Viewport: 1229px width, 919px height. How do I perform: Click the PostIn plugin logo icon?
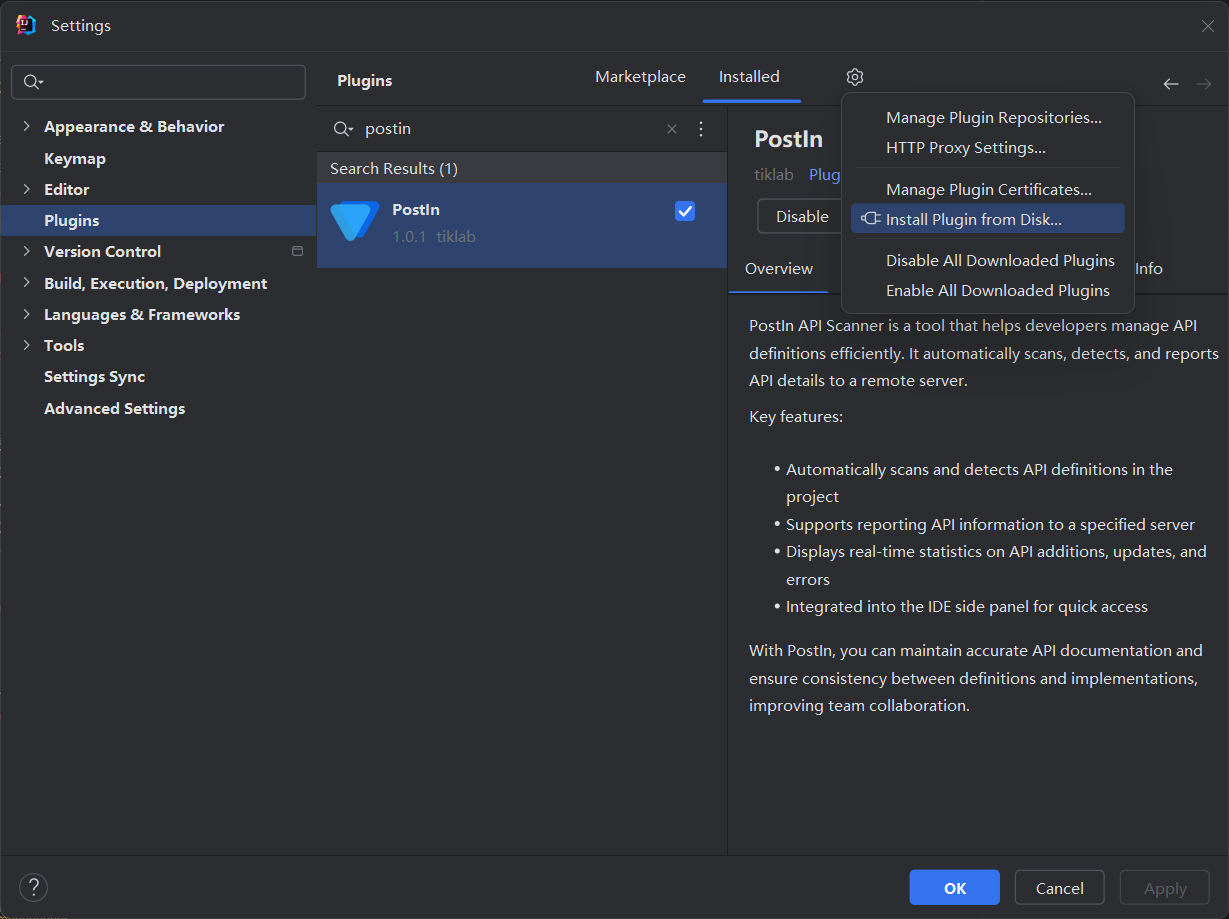pos(355,221)
